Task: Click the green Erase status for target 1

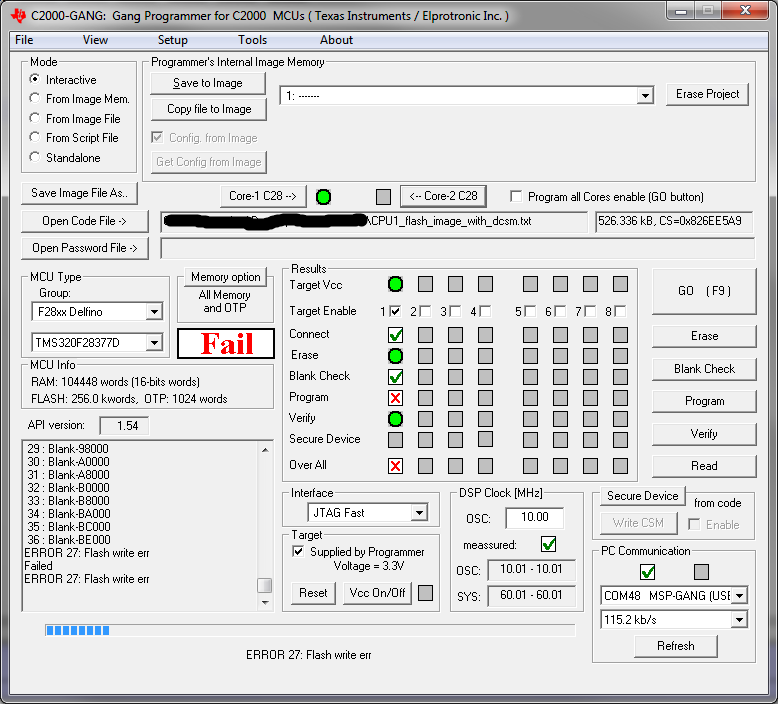Action: pos(395,356)
